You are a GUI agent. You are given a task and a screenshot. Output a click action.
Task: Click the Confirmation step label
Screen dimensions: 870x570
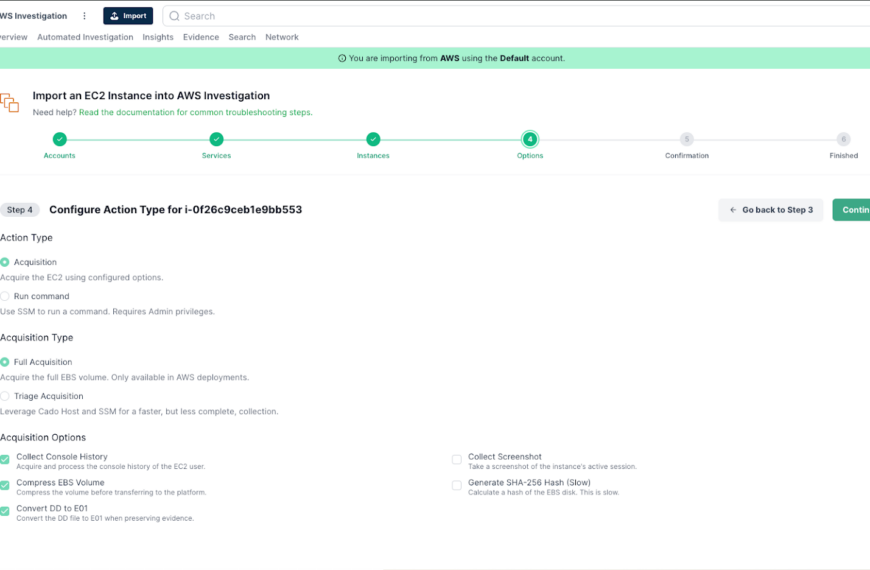coord(687,156)
